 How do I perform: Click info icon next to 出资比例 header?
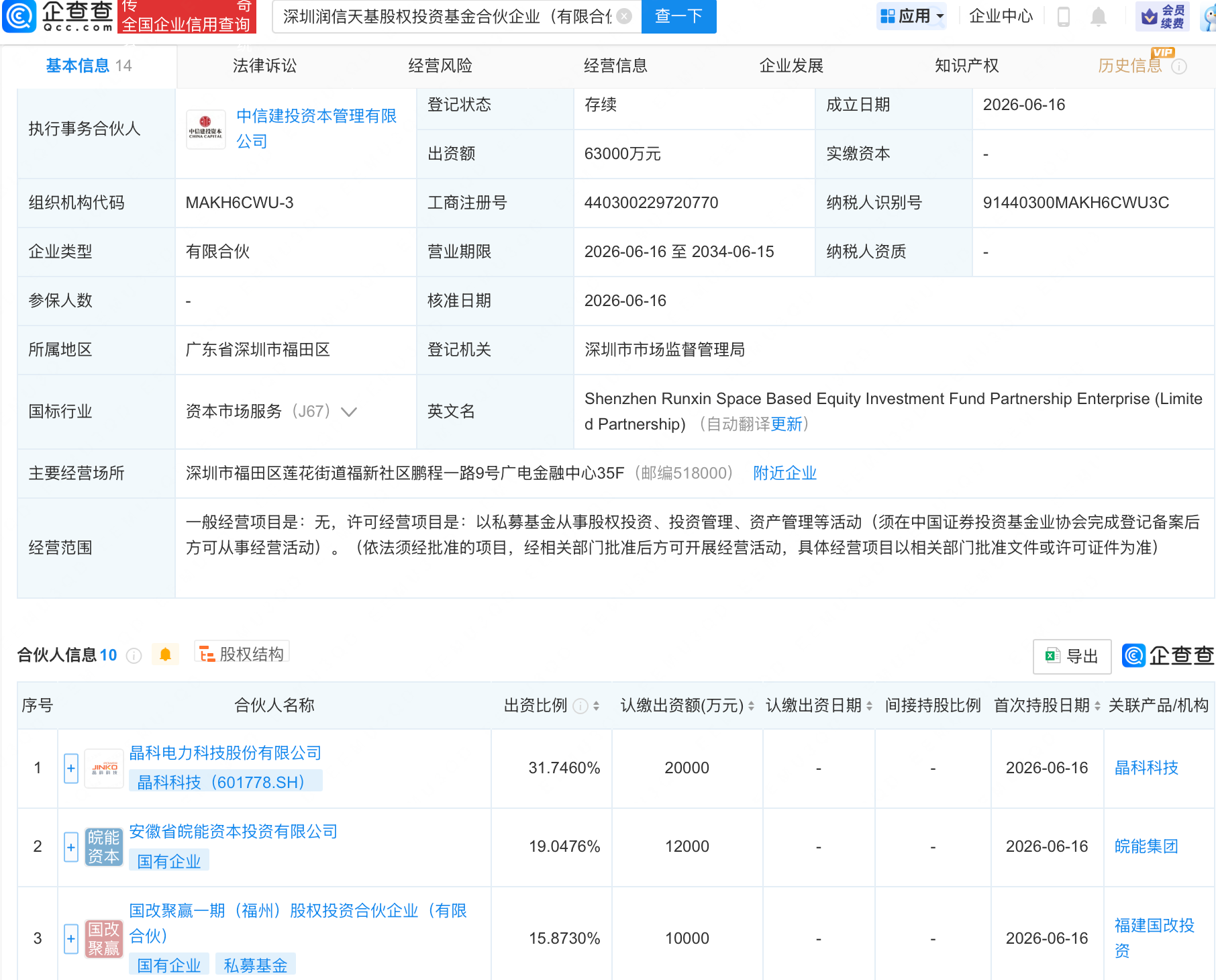pos(580,706)
